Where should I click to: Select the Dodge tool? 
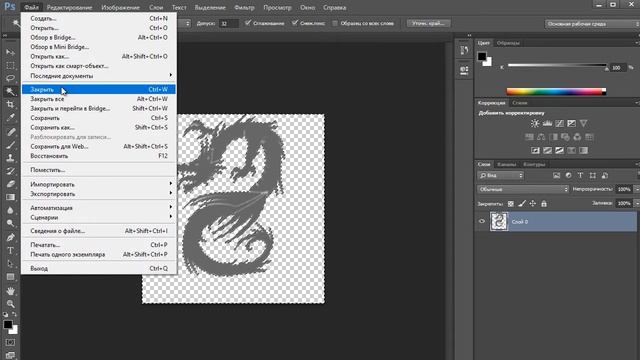point(10,223)
